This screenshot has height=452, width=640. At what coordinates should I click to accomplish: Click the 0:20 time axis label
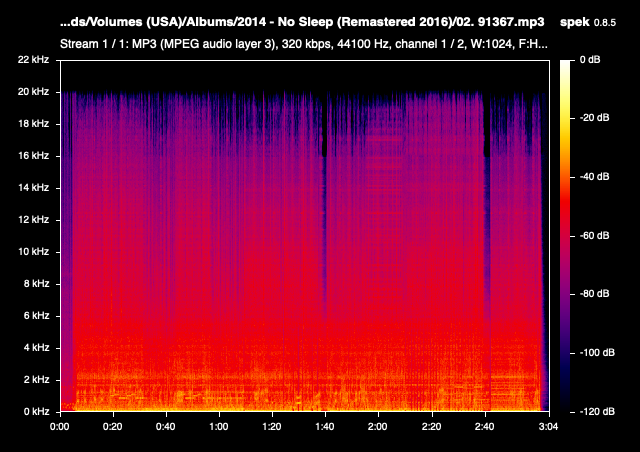(113, 427)
